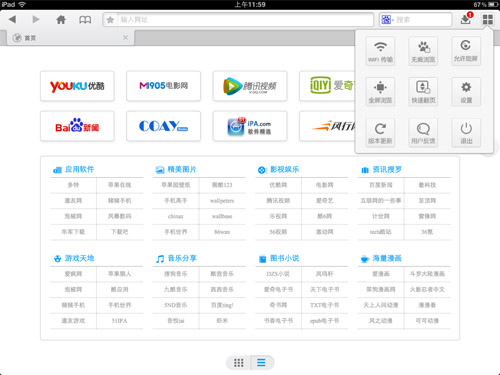Open the 腾讯视频 tile
This screenshot has width=500, height=375.
click(250, 86)
